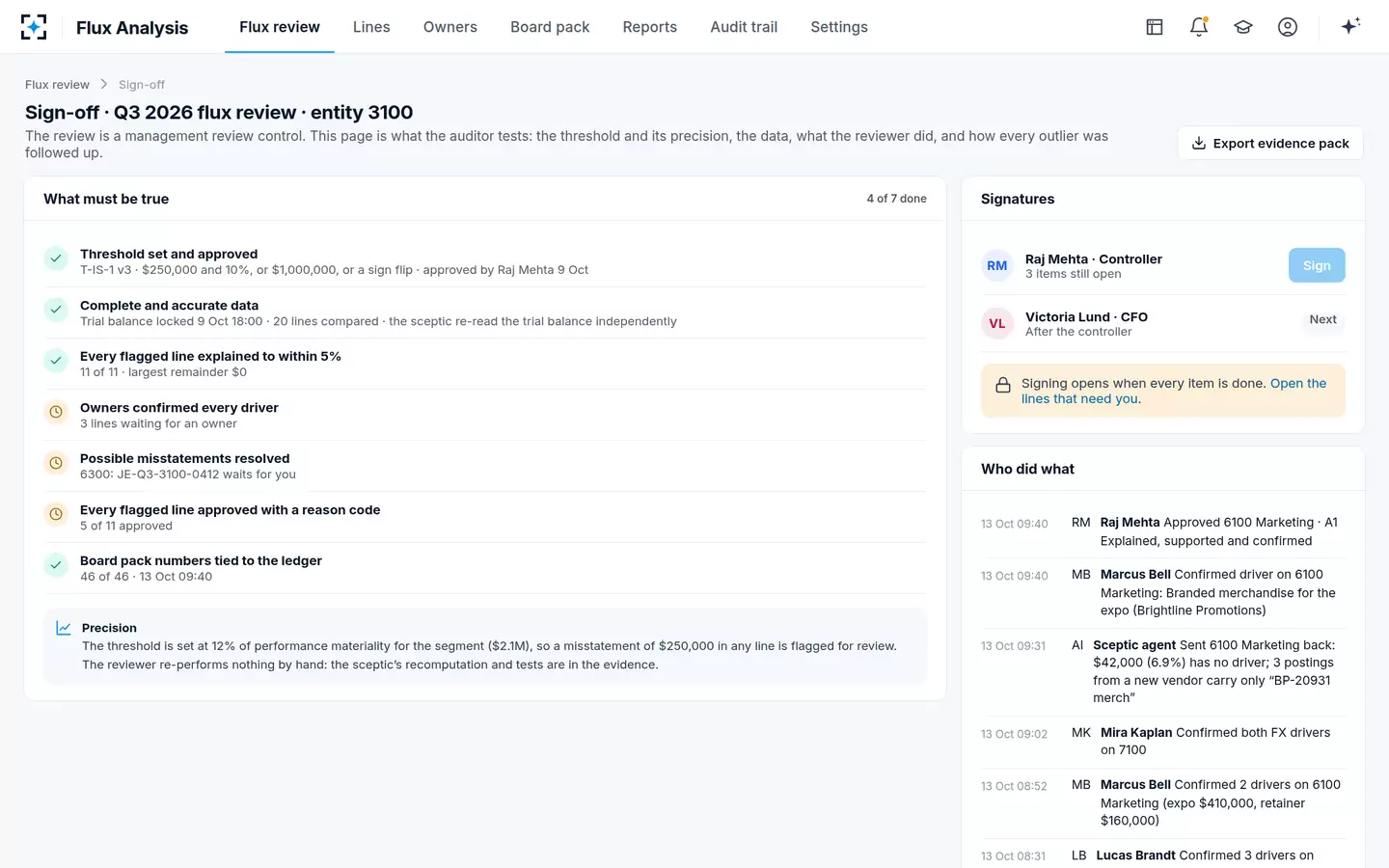Image resolution: width=1389 pixels, height=868 pixels.
Task: Click Marcus Bell Confirmed driver on 6100 entry
Action: pos(1162,592)
